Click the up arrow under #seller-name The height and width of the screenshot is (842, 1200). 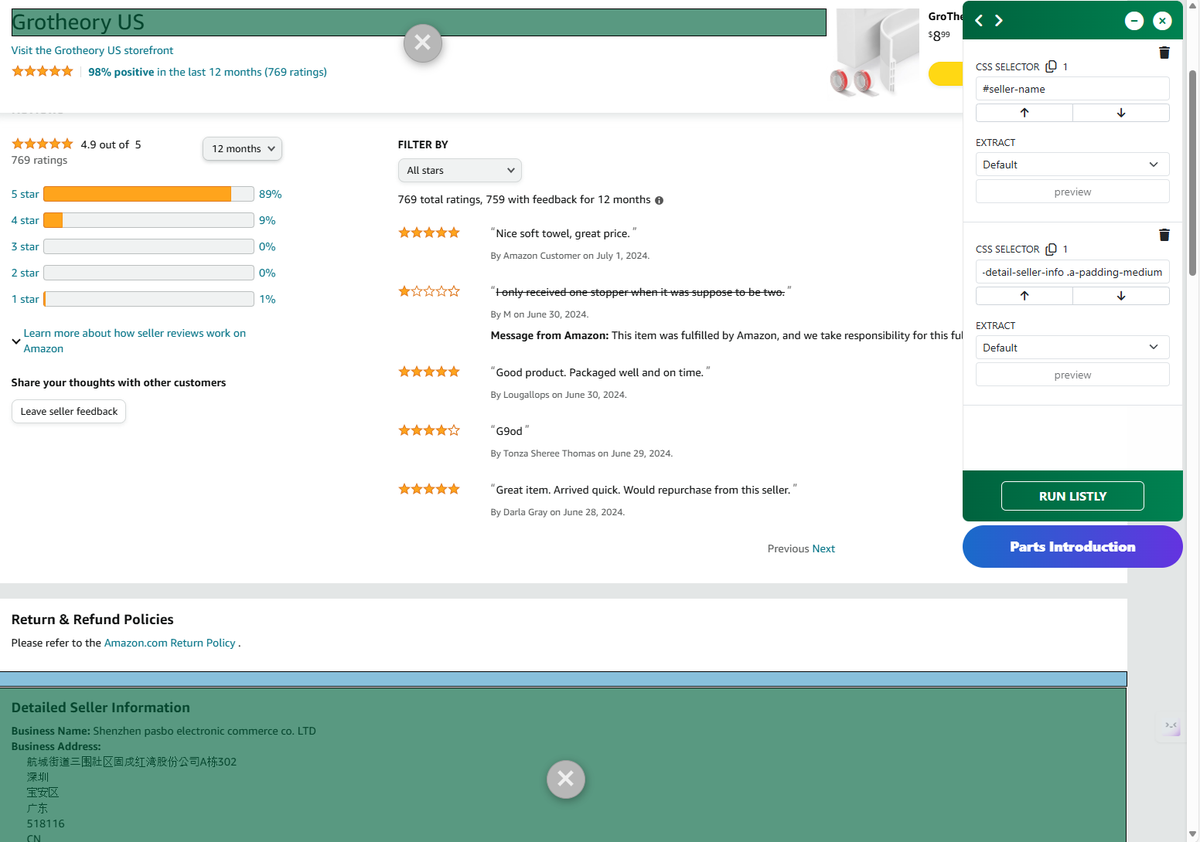click(x=1024, y=113)
